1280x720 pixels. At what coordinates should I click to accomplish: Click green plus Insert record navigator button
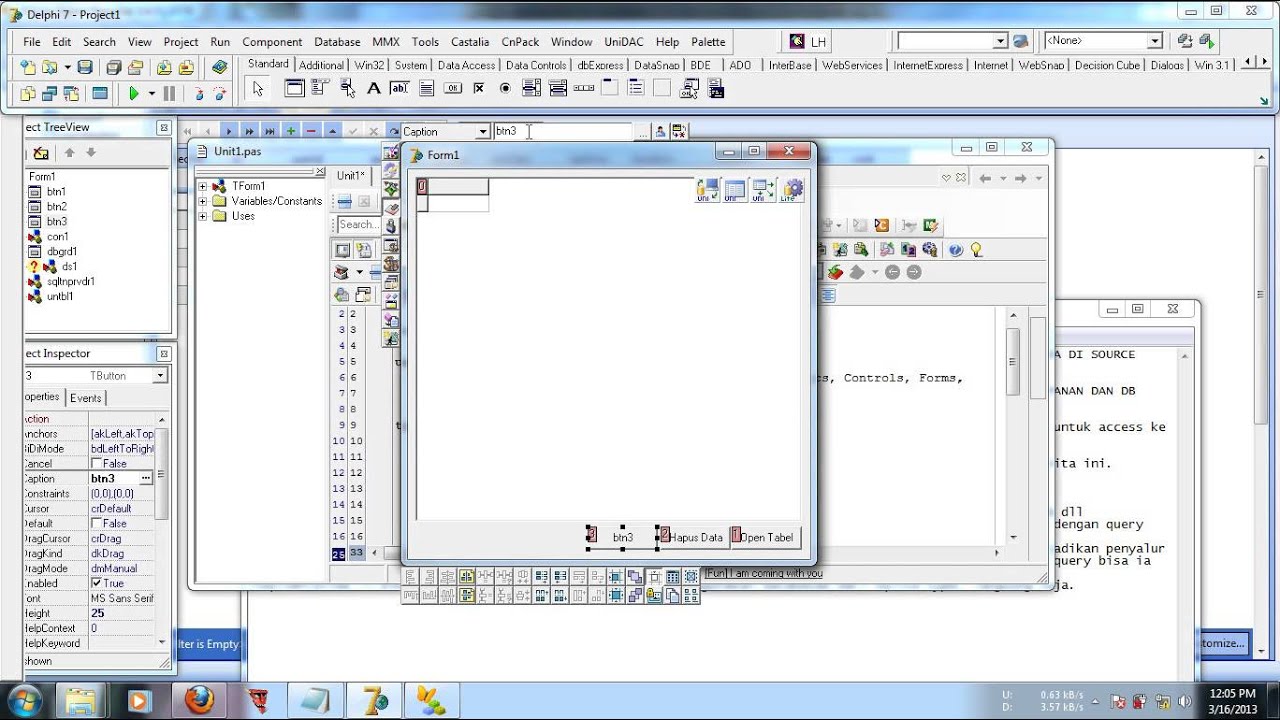[290, 131]
